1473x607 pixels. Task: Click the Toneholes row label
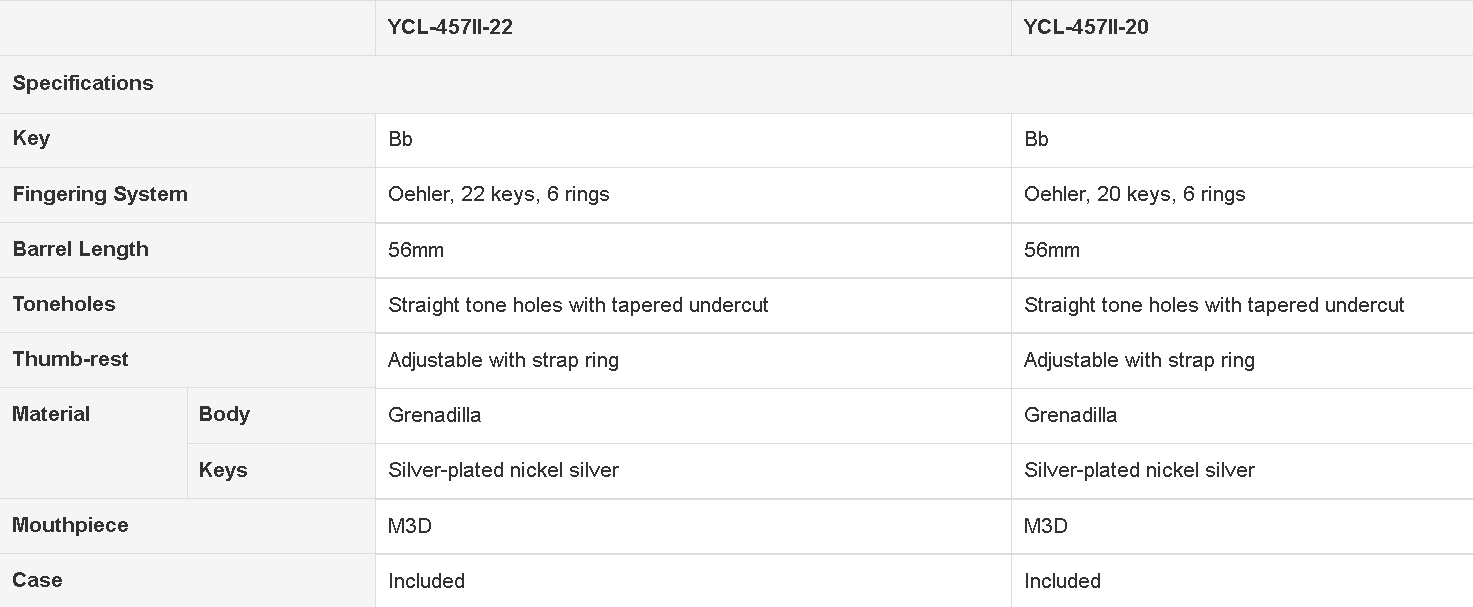64,304
